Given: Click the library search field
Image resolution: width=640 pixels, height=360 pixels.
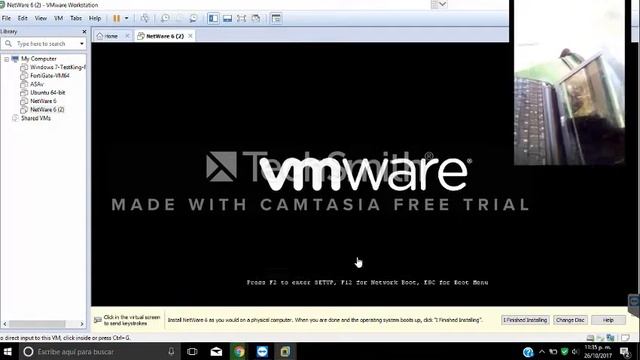Looking at the screenshot, I should click(43, 44).
